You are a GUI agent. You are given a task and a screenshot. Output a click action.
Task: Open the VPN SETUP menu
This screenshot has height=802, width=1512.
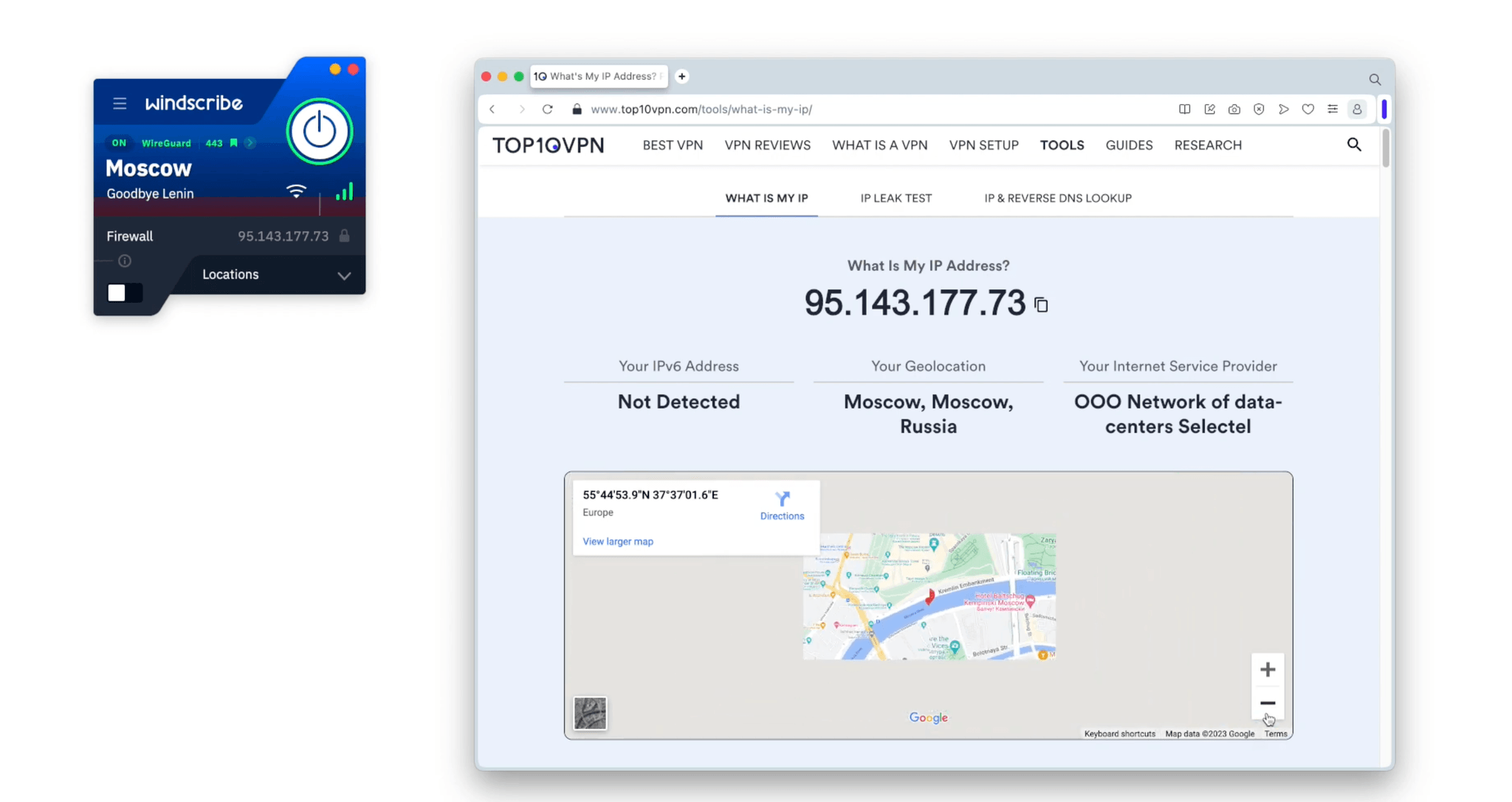point(984,145)
